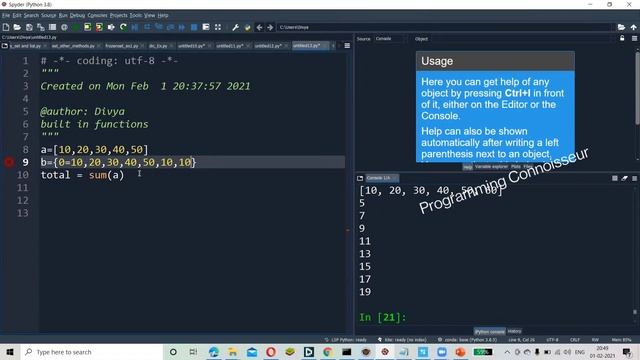Open the PYTHONPATH manager icon
Image resolution: width=640 pixels, height=360 pixels.
pyautogui.click(x=247, y=27)
